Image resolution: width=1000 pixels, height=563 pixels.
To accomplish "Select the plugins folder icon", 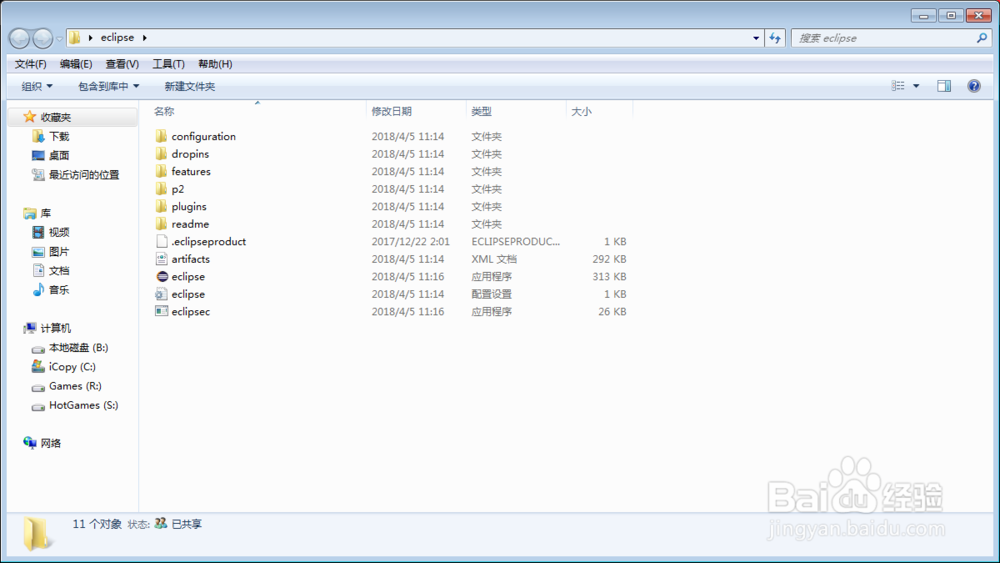I will [161, 206].
